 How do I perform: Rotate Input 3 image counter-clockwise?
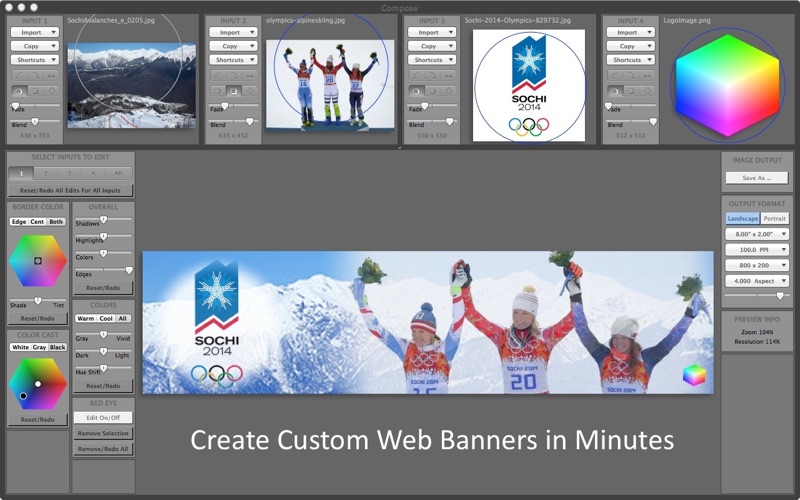(416, 76)
